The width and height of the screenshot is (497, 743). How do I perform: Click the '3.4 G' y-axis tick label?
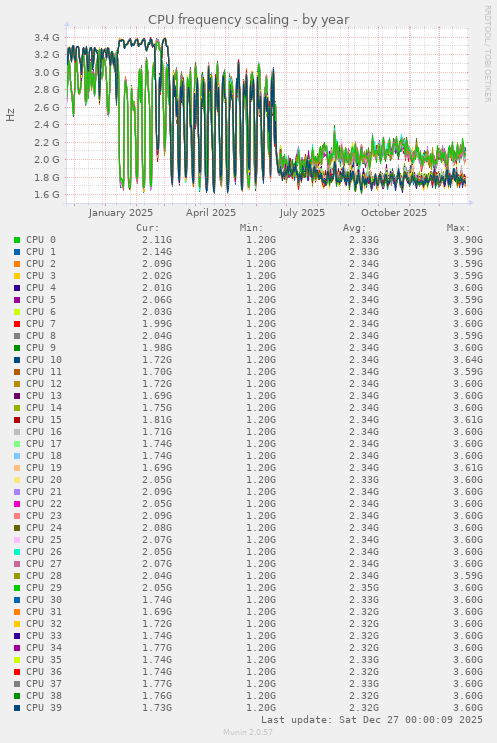click(47, 37)
